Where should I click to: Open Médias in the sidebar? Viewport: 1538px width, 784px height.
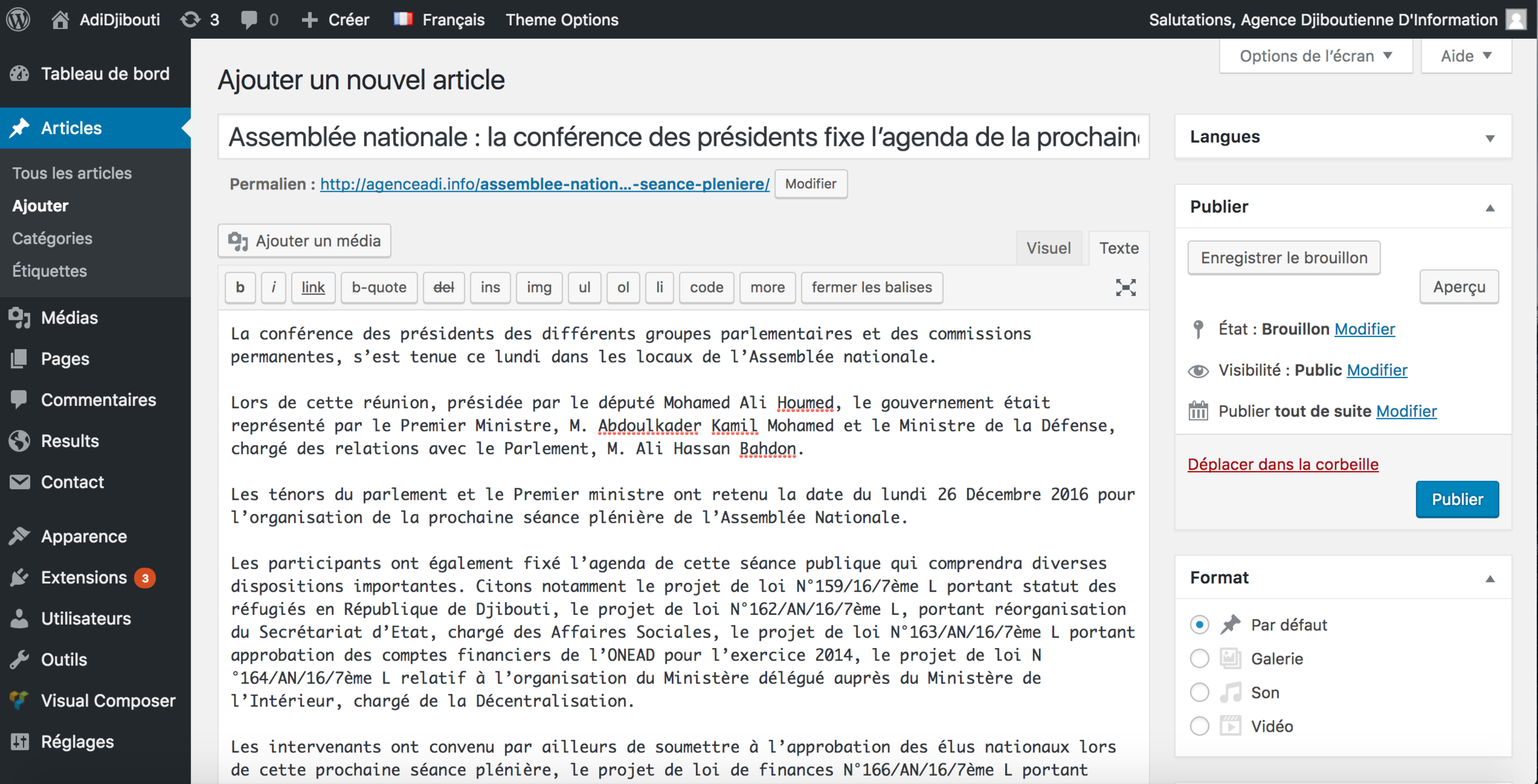point(69,317)
